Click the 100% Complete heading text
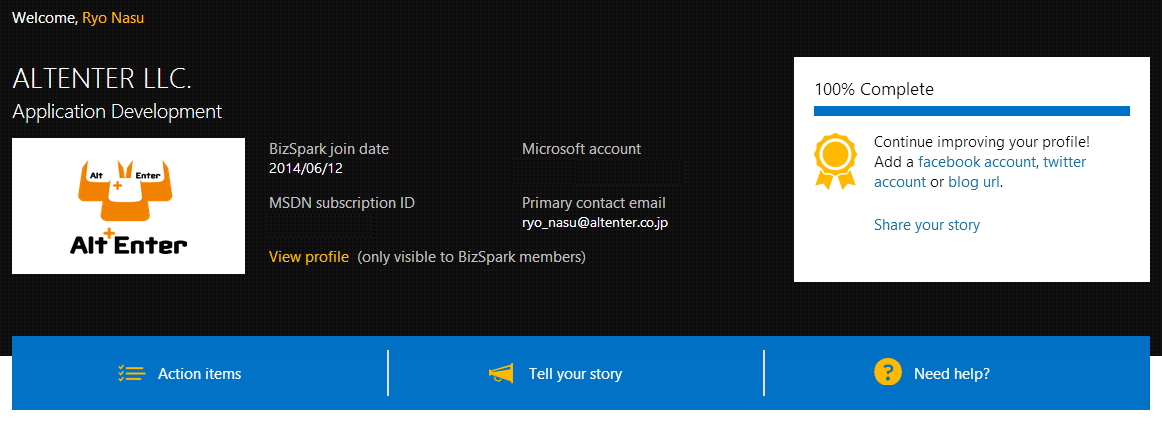Image resolution: width=1162 pixels, height=425 pixels. click(874, 90)
